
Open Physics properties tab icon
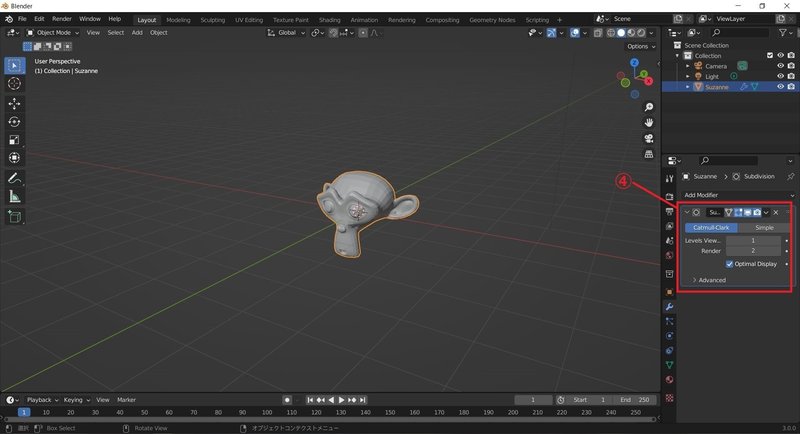(669, 336)
